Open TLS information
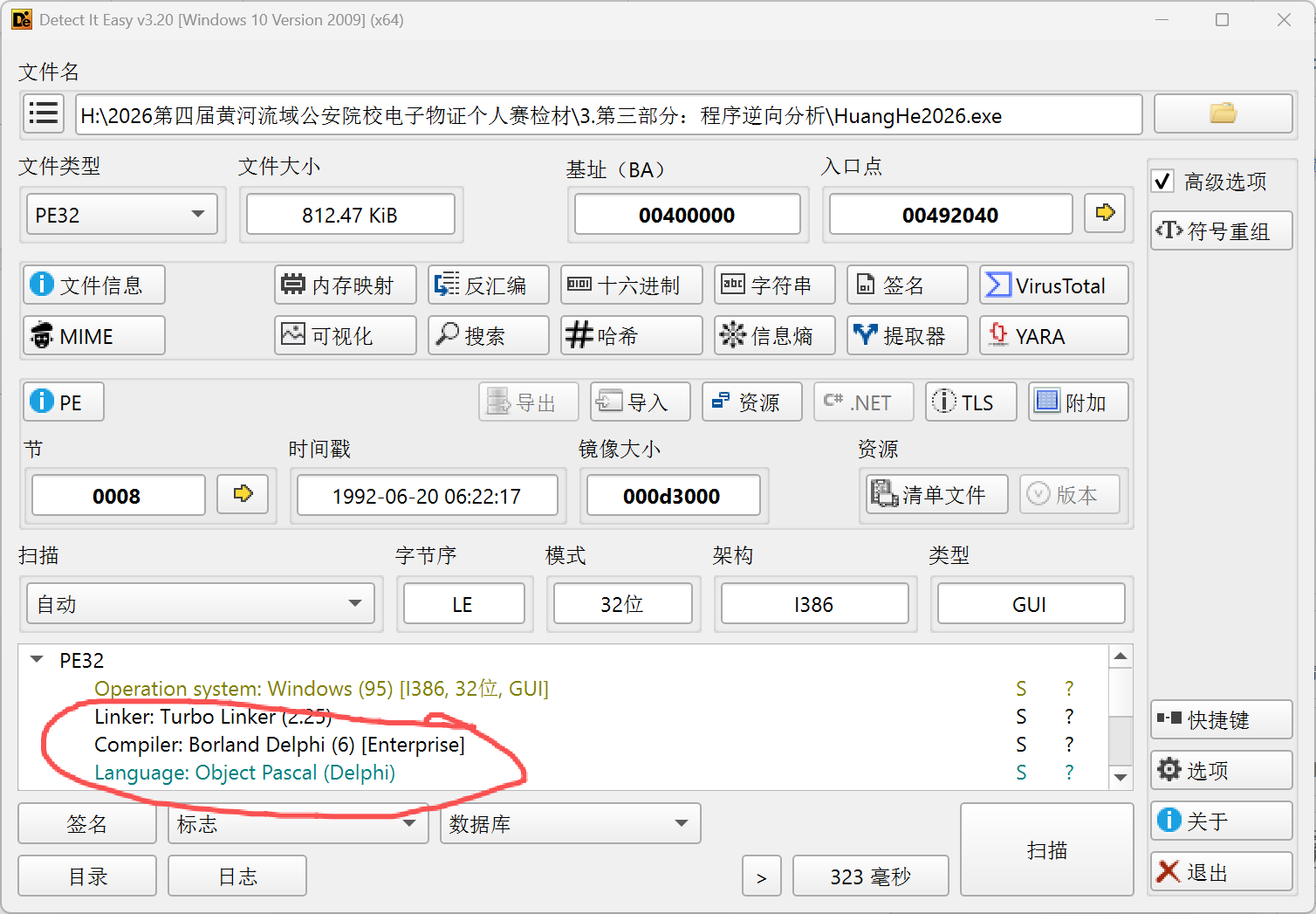 point(971,402)
